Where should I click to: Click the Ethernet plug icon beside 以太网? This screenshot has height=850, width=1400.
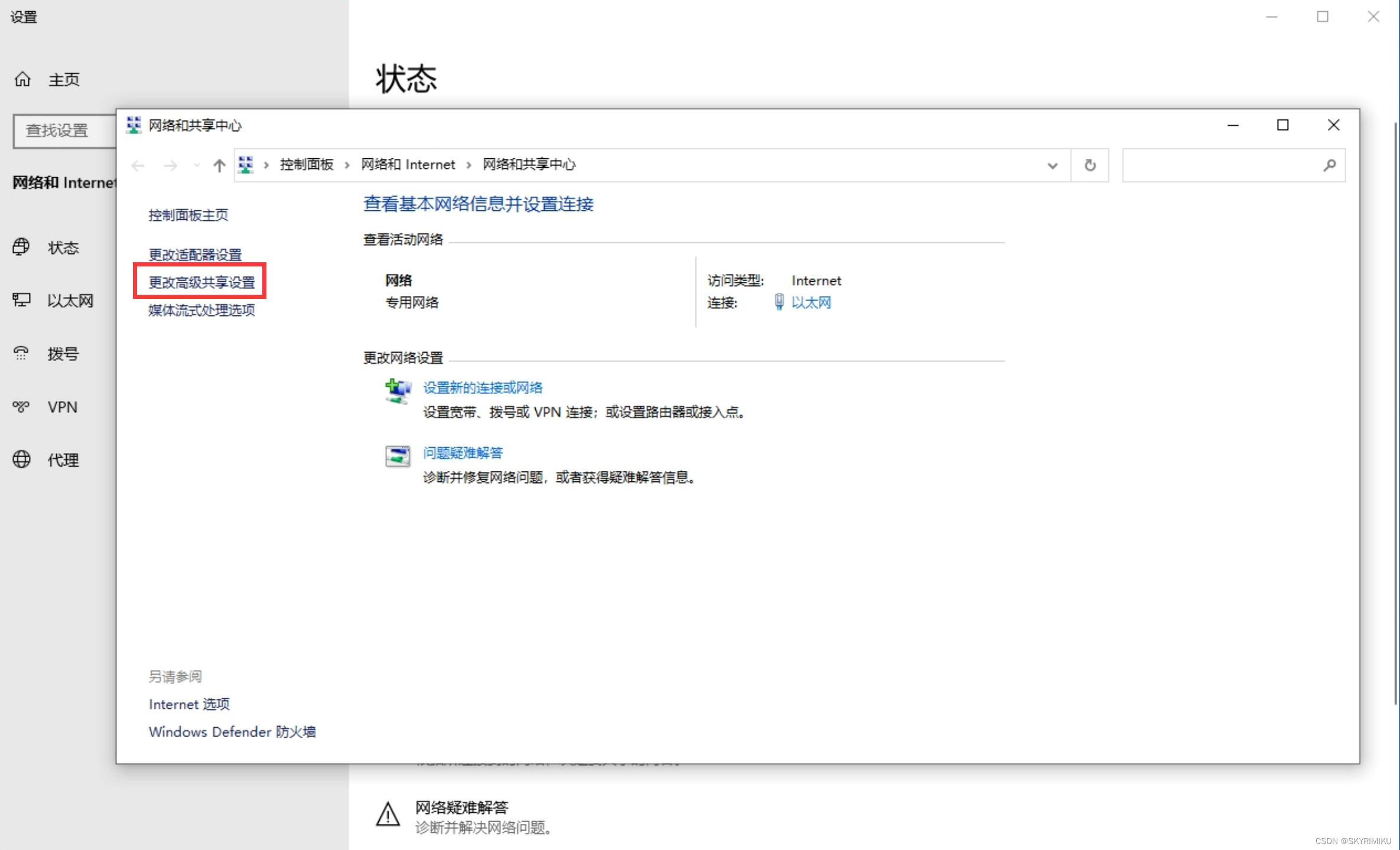(779, 302)
